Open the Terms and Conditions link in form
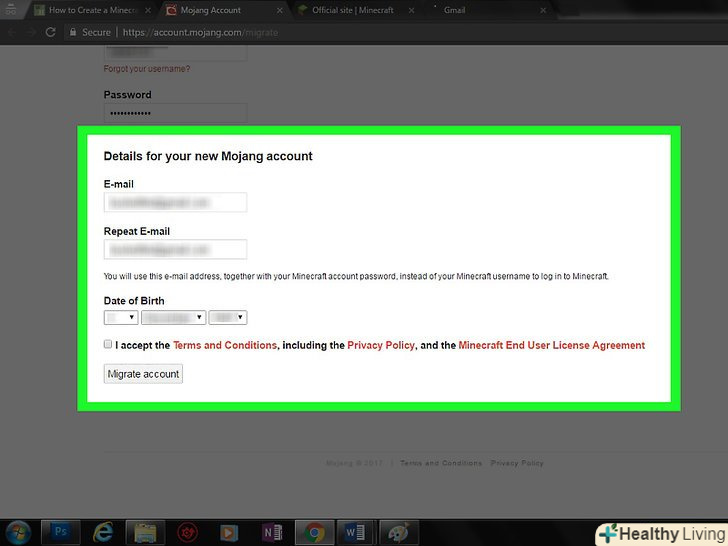Image resolution: width=728 pixels, height=546 pixels. tap(225, 345)
